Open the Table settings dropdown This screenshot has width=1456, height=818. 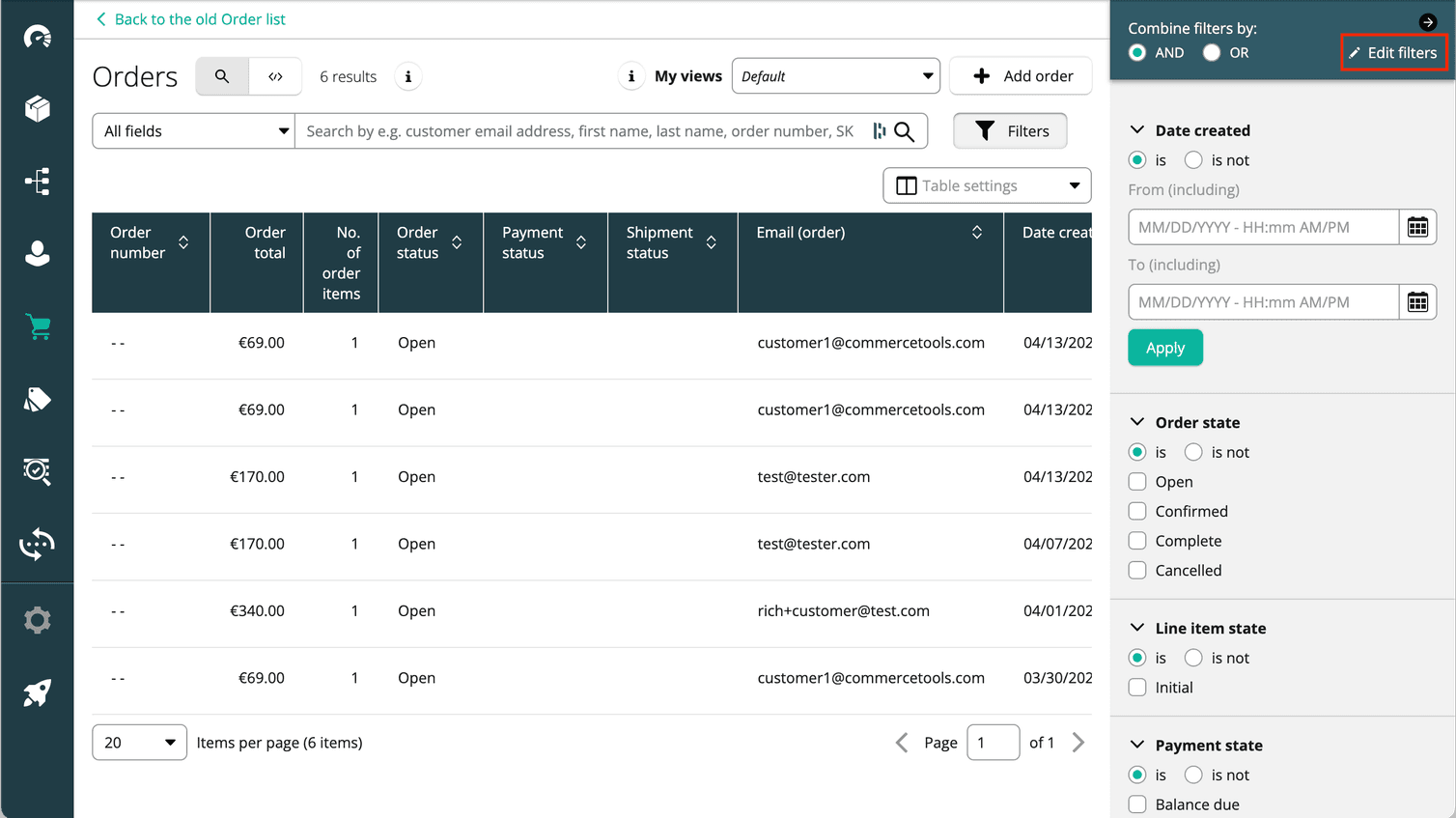(x=986, y=184)
